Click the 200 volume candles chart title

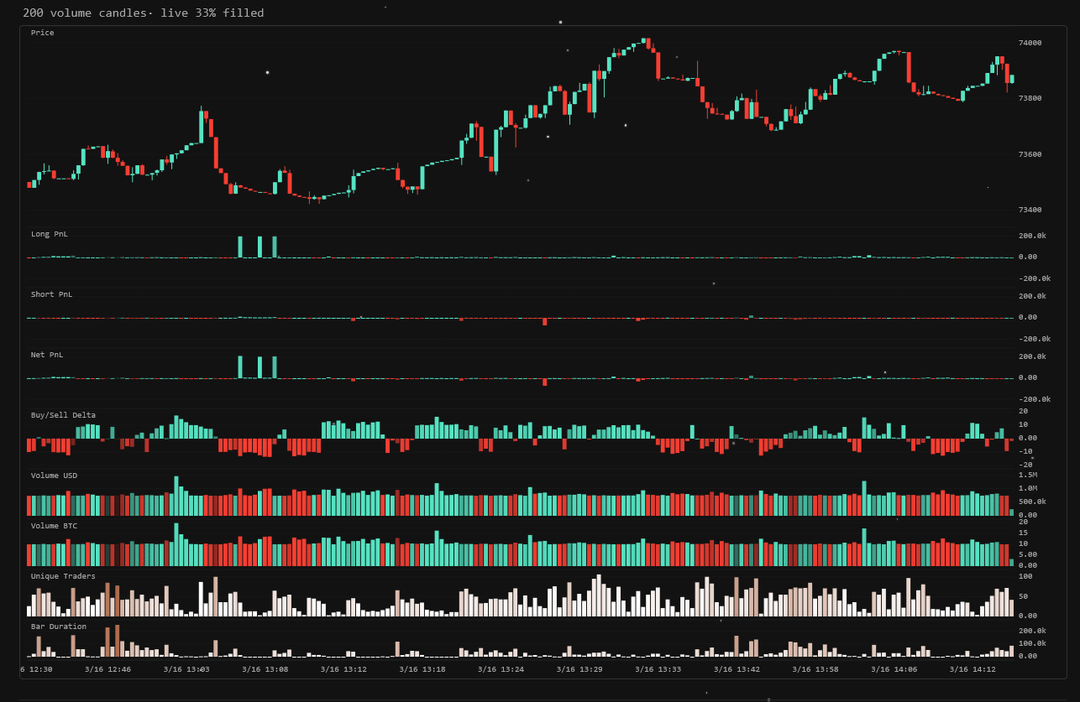[143, 13]
